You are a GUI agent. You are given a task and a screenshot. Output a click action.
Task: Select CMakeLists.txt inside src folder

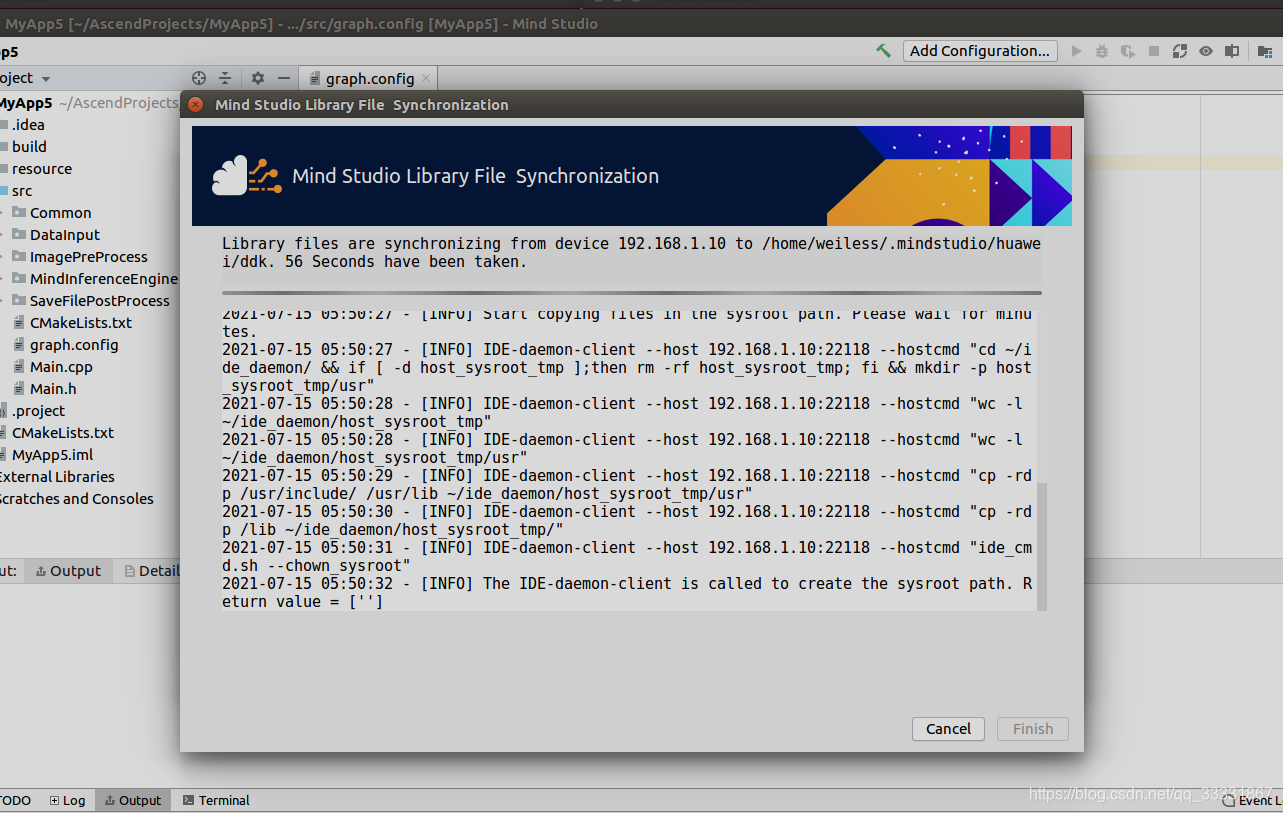click(x=80, y=323)
